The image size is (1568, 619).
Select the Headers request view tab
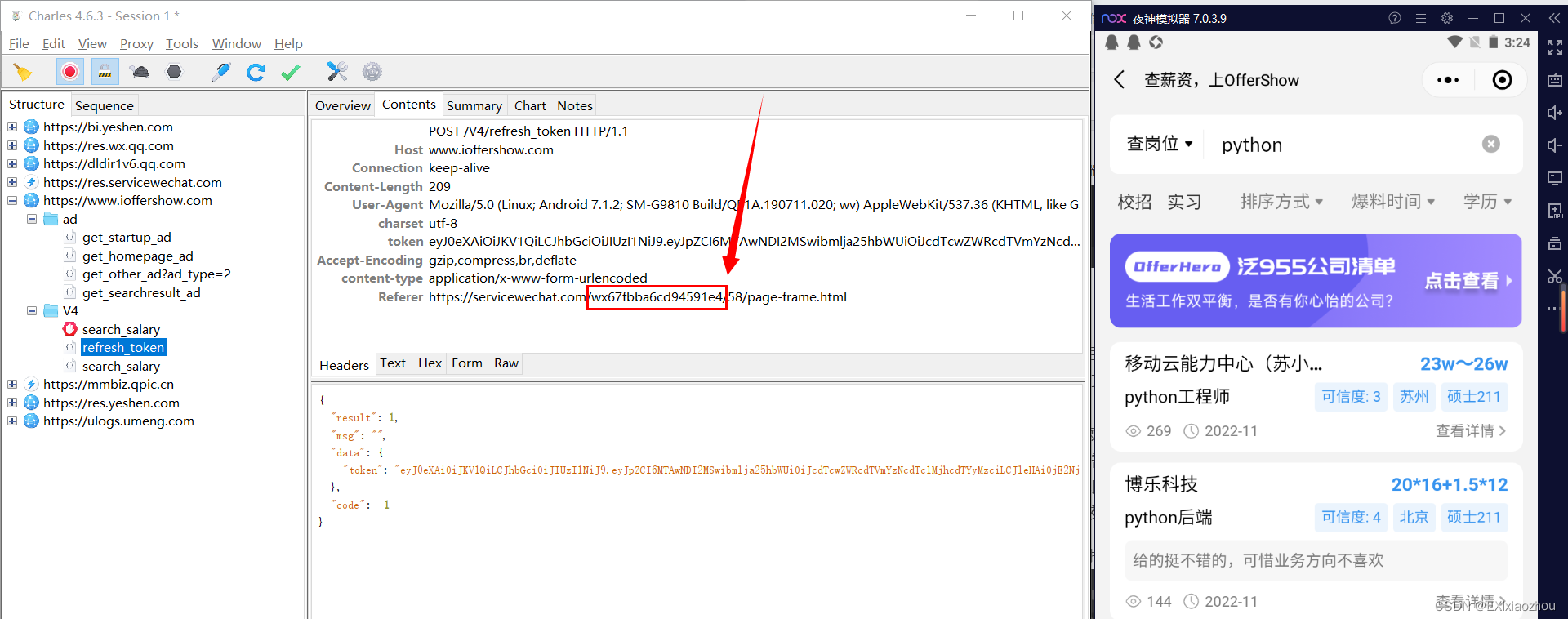pos(344,365)
